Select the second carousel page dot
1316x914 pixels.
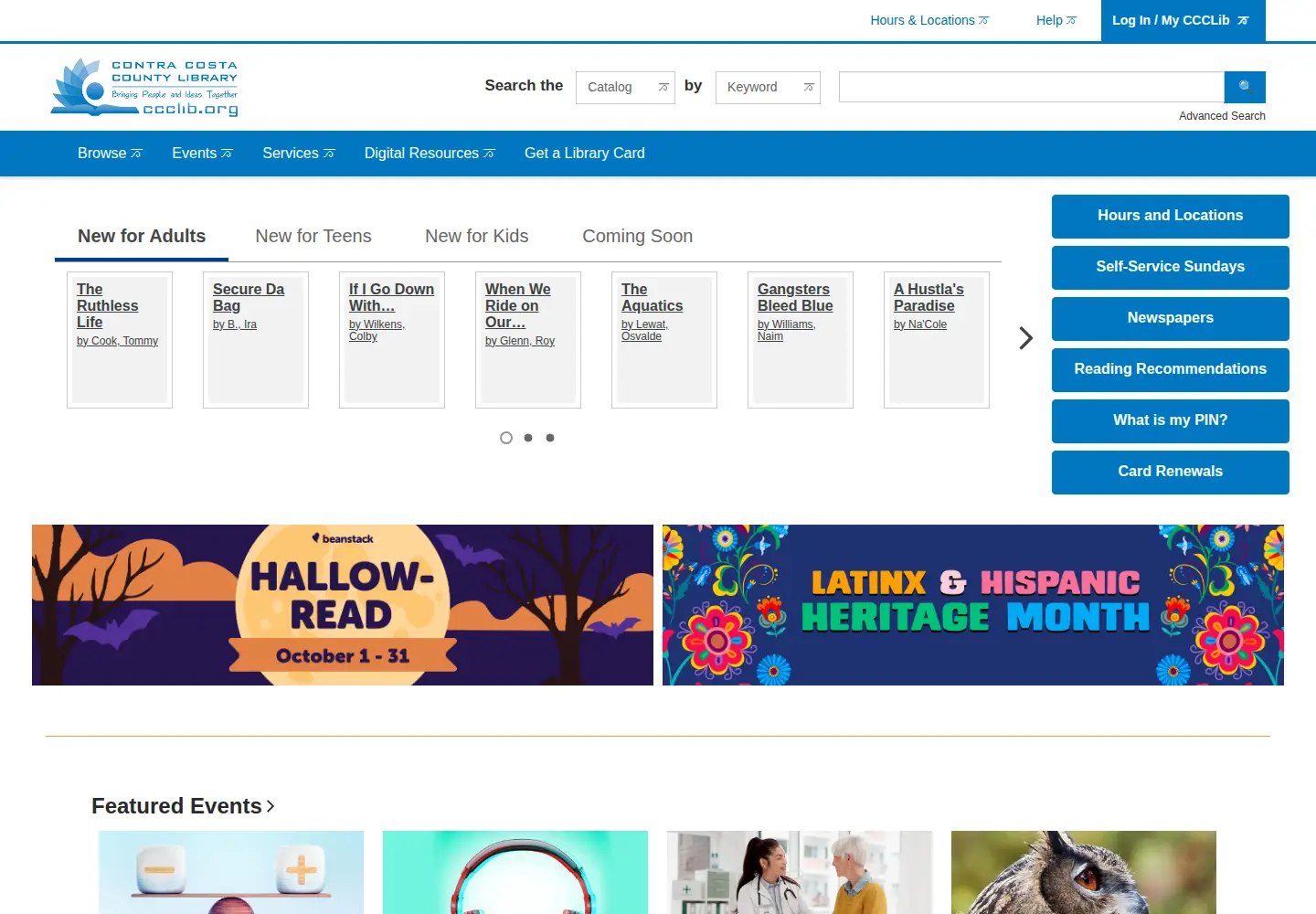click(x=528, y=438)
